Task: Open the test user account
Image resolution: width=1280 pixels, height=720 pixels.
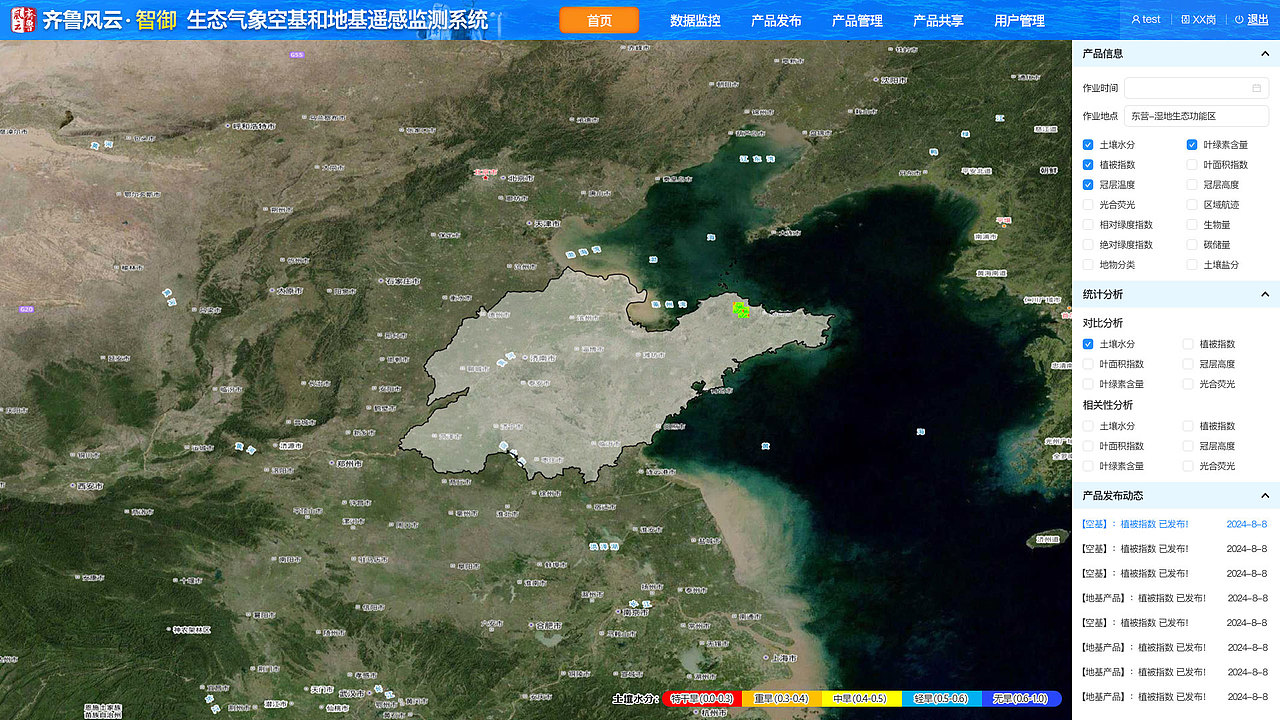Action: coord(1146,19)
